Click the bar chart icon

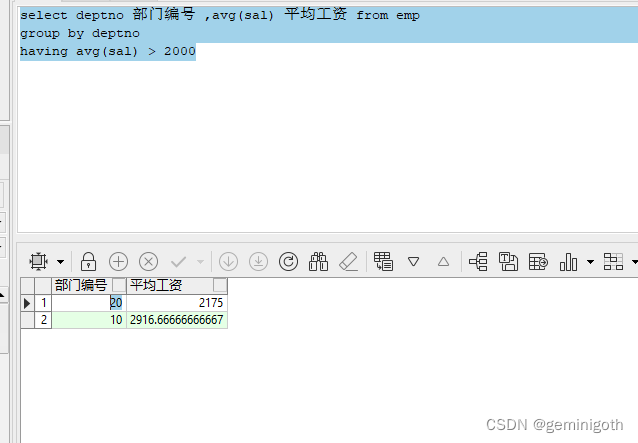[x=568, y=261]
